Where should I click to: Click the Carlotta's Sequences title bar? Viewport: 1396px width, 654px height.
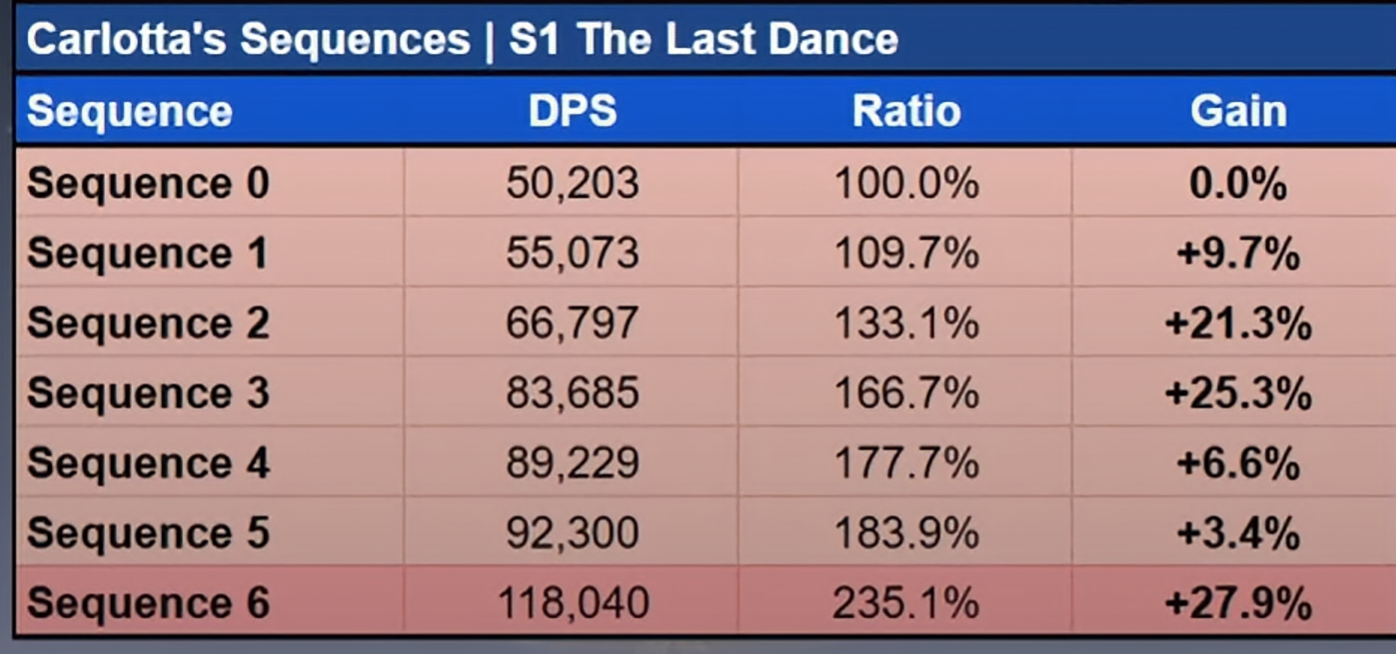pyautogui.click(x=698, y=38)
